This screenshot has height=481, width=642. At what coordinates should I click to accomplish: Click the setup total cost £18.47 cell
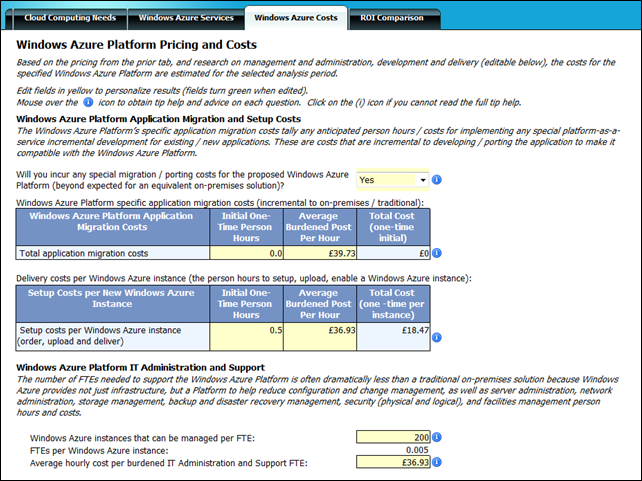pyautogui.click(x=393, y=336)
